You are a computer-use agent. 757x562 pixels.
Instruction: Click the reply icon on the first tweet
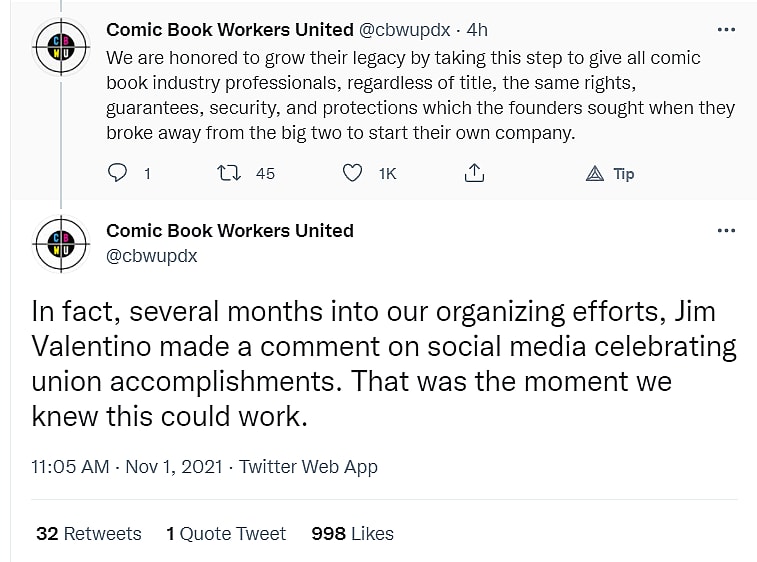click(x=118, y=173)
